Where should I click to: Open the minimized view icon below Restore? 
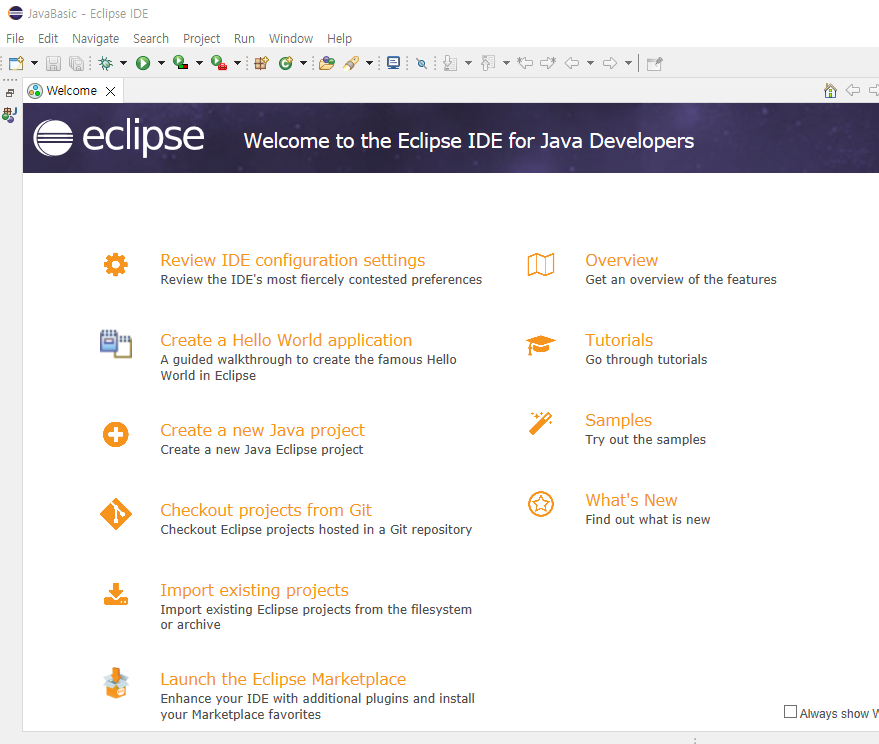pyautogui.click(x=10, y=114)
